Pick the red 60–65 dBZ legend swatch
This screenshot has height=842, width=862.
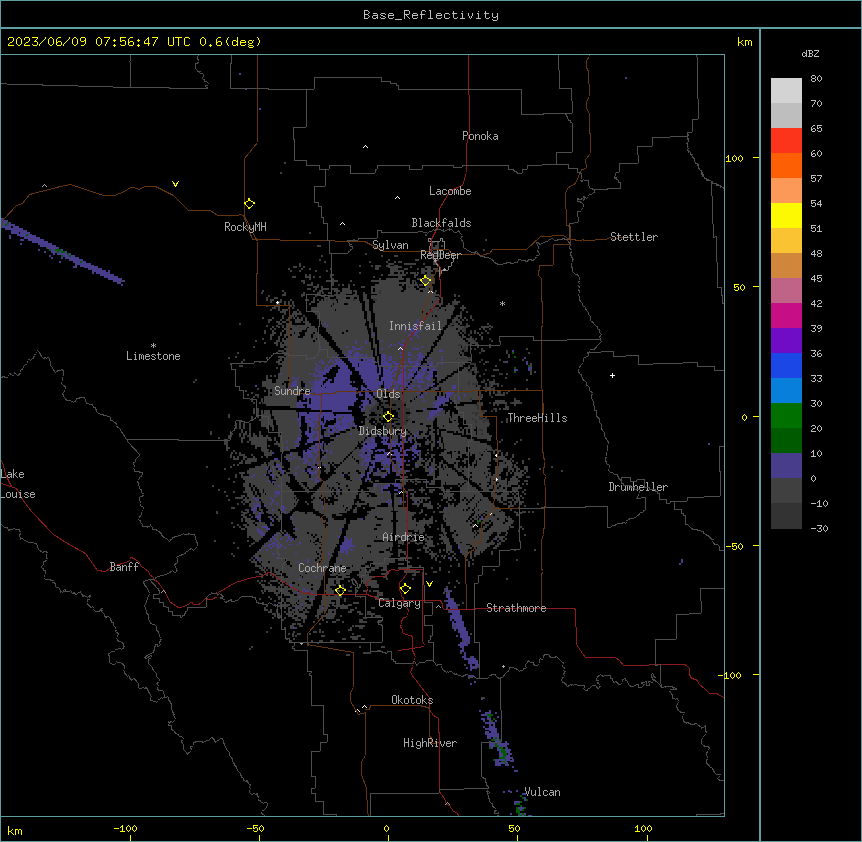pyautogui.click(x=786, y=141)
